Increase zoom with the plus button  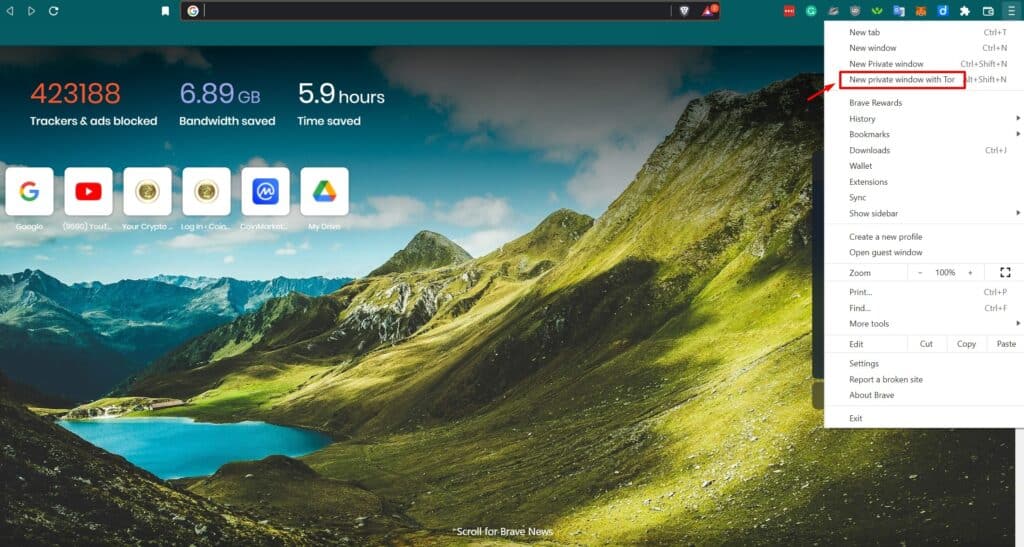click(x=969, y=272)
